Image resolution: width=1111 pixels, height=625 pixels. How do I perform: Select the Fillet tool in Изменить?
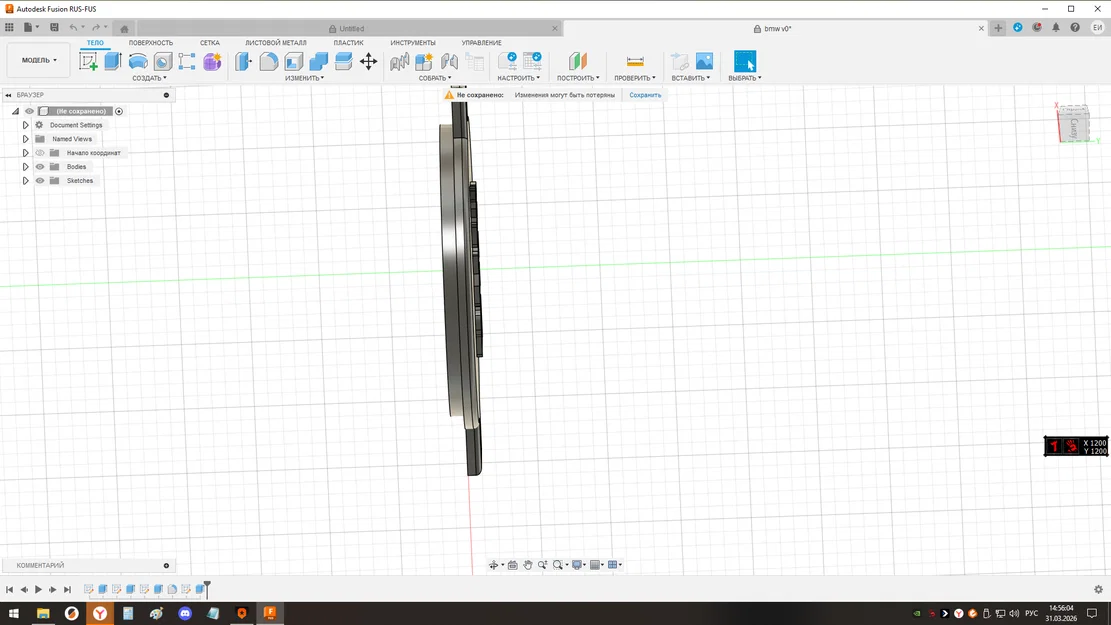269,62
